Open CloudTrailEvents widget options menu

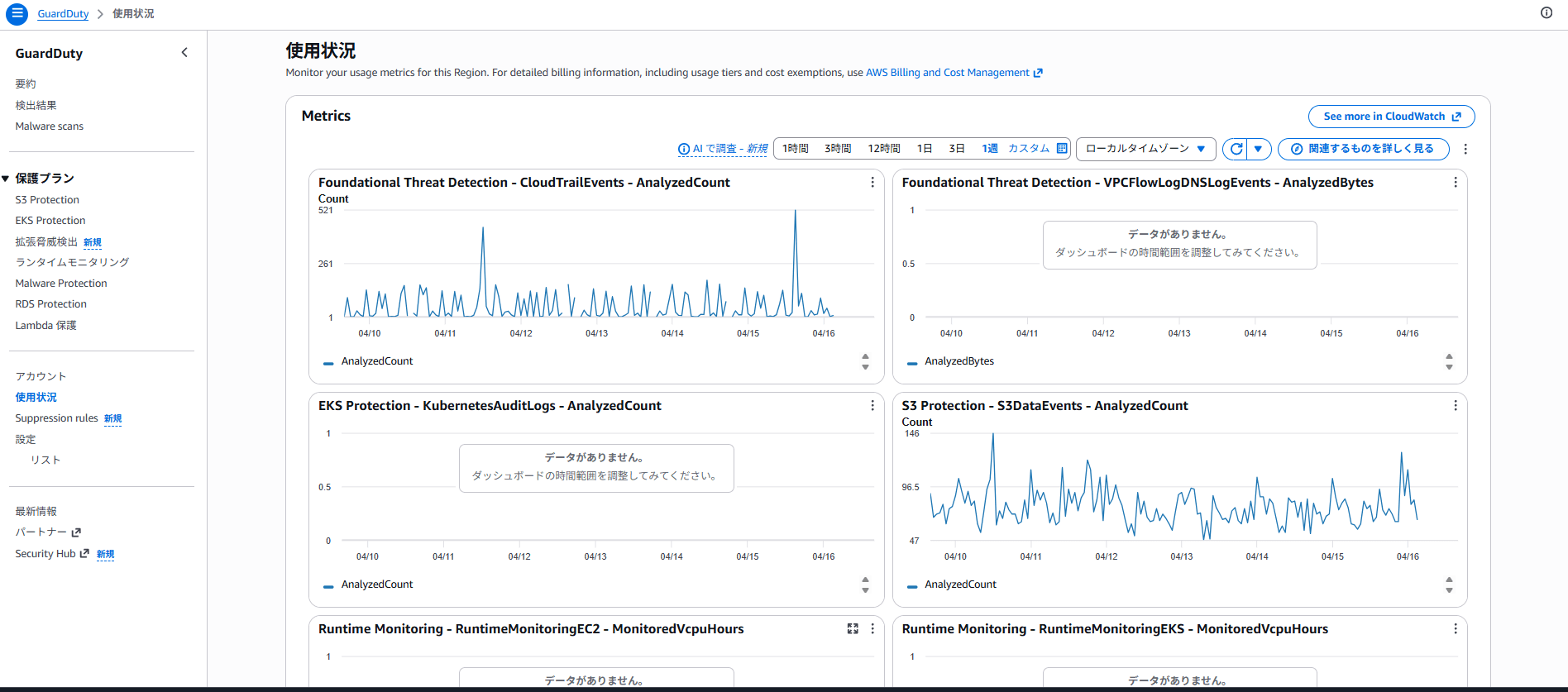pos(872,182)
